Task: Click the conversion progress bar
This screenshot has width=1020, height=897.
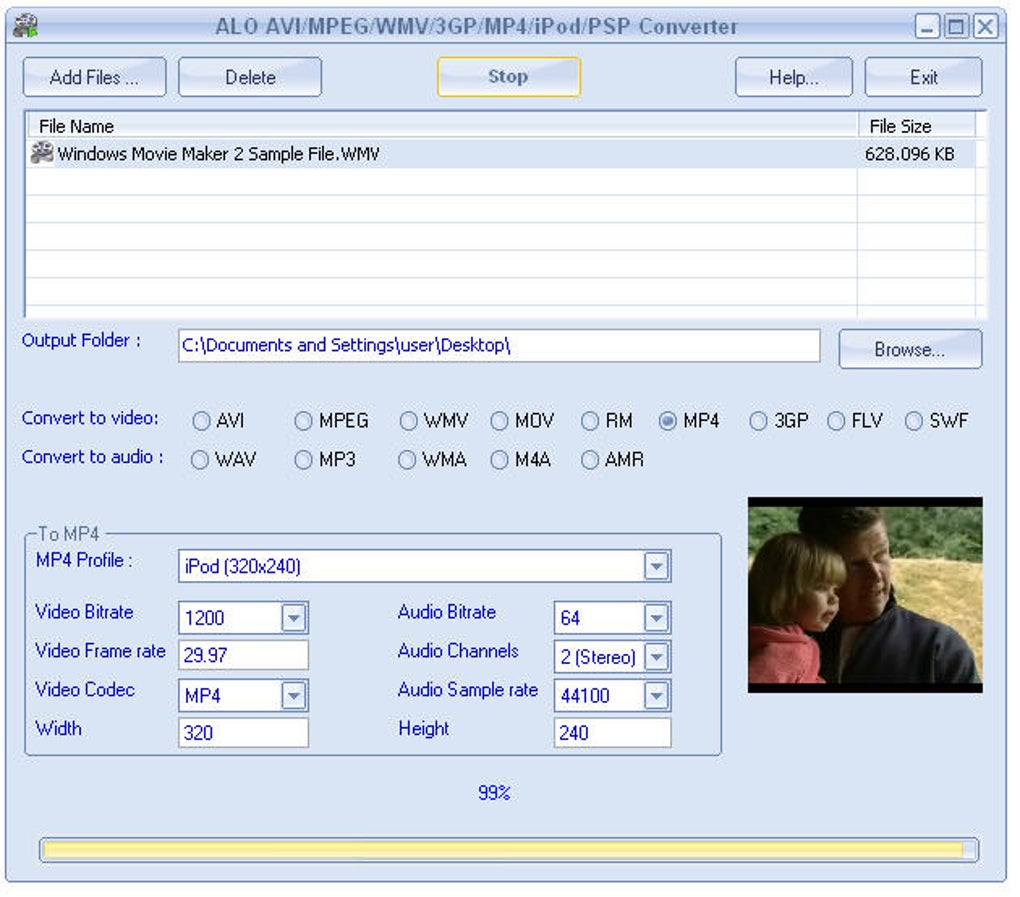Action: click(508, 850)
